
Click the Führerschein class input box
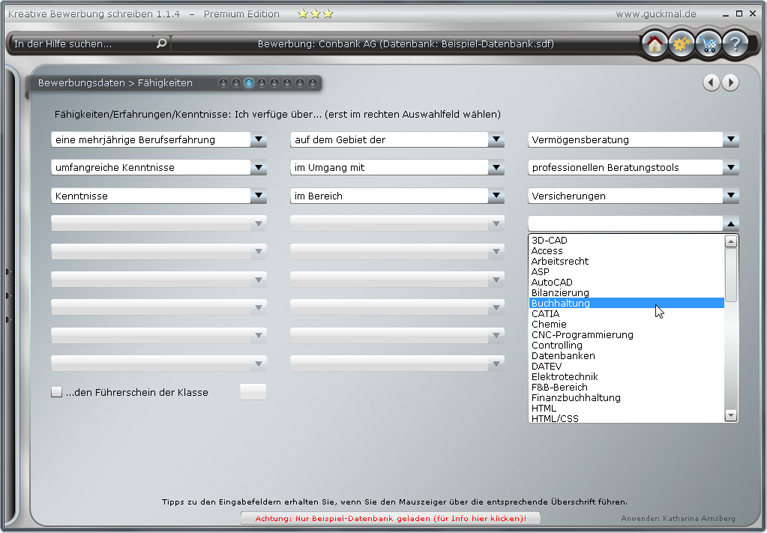tap(253, 392)
